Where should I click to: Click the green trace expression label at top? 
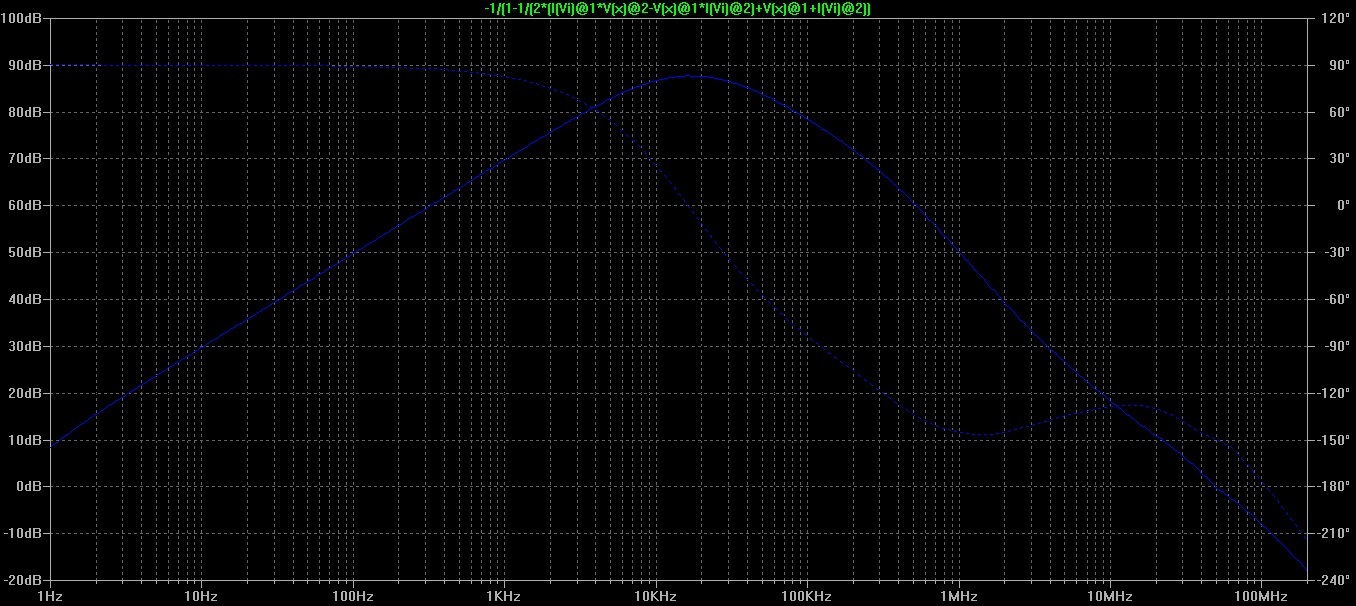(x=677, y=8)
